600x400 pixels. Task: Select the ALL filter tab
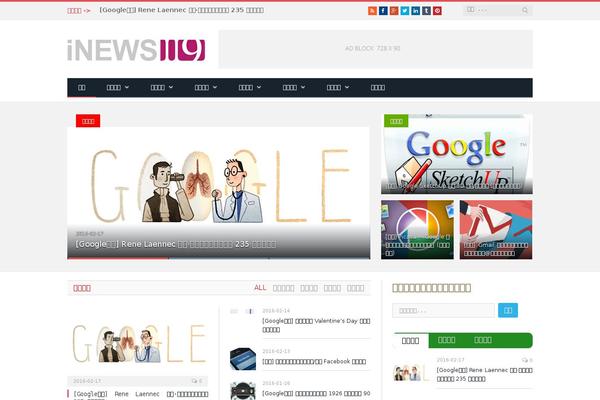pos(260,288)
